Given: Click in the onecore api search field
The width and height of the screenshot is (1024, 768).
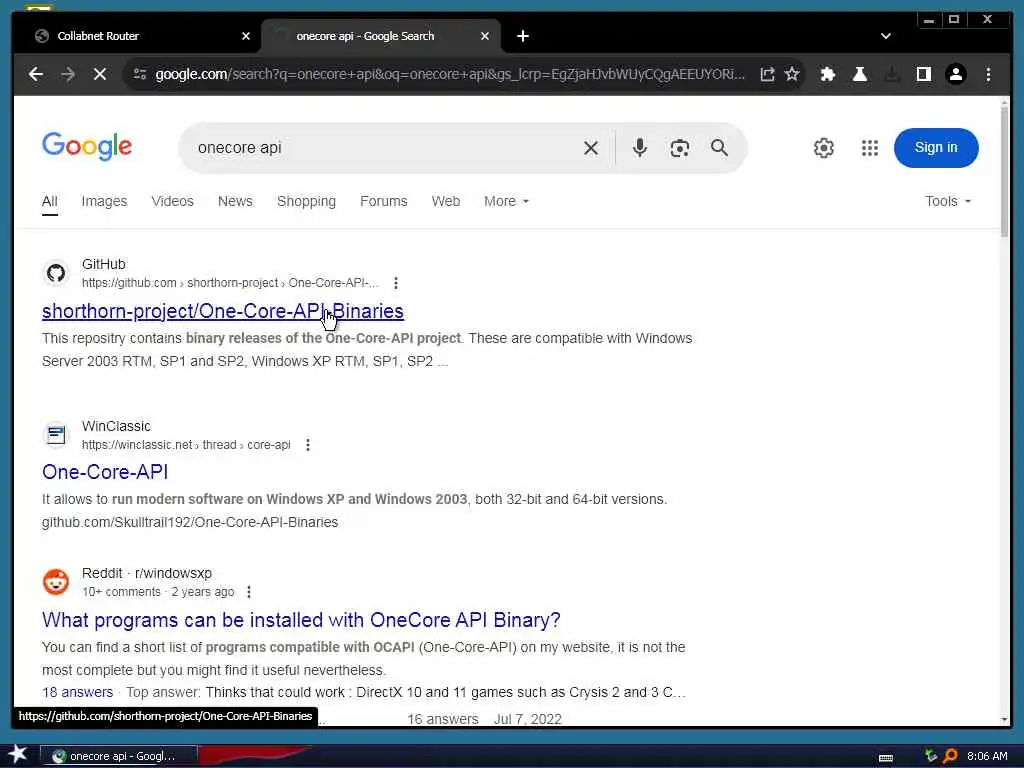Looking at the screenshot, I should pos(385,148).
